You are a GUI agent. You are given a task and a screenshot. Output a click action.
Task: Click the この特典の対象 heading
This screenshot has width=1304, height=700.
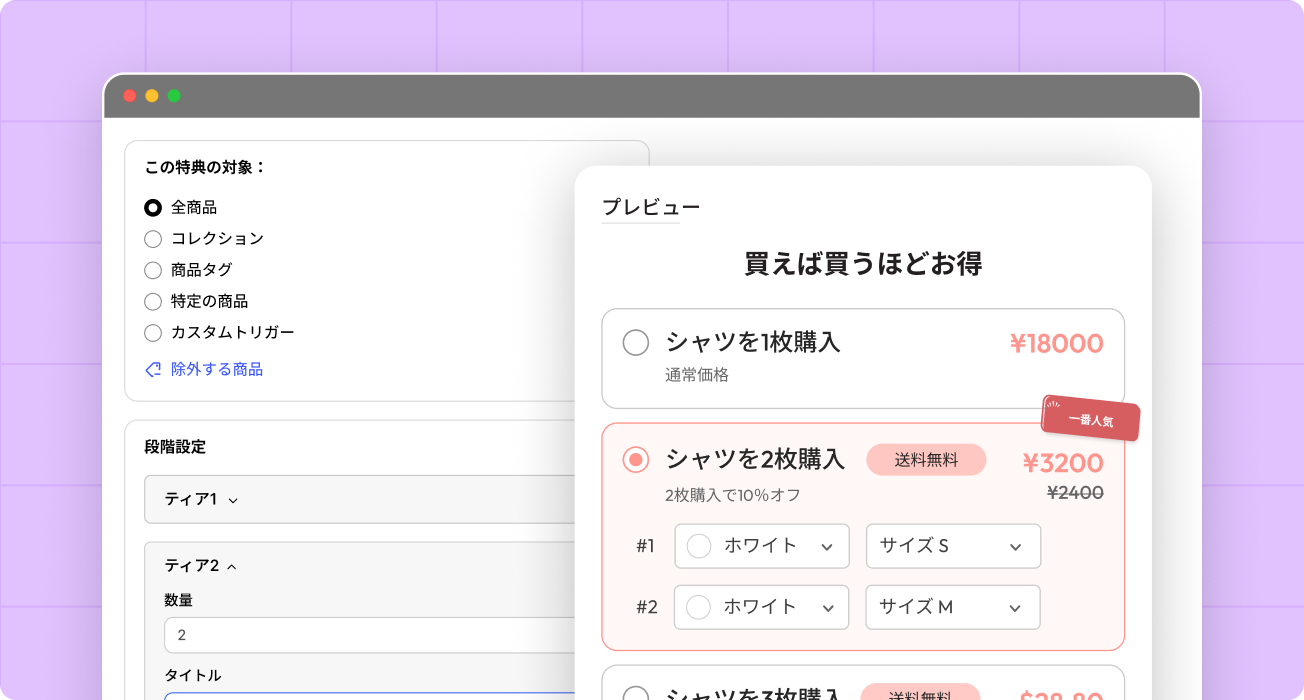[206, 167]
